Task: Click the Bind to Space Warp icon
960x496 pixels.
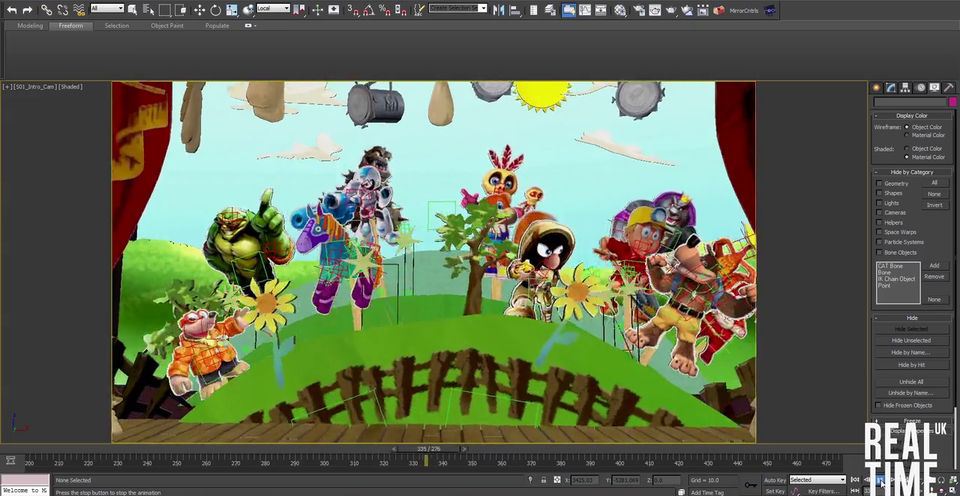Action: click(x=79, y=10)
